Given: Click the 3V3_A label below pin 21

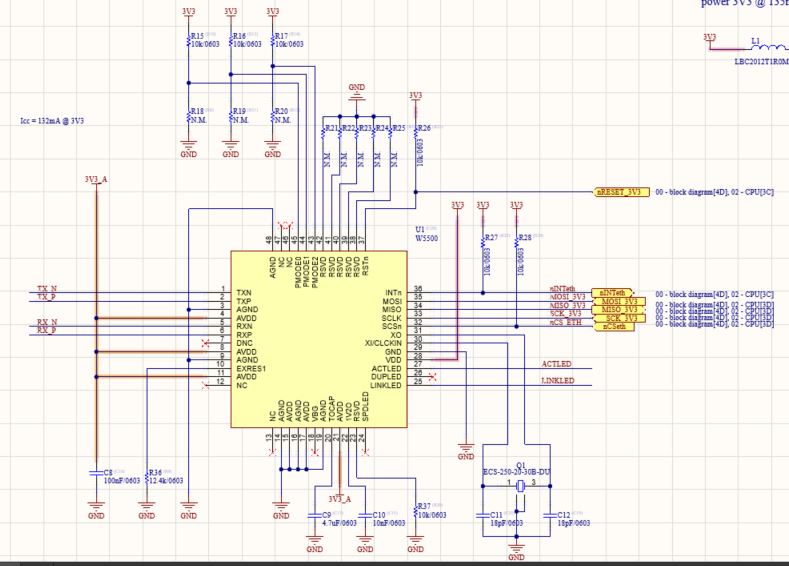Looking at the screenshot, I should point(340,499).
